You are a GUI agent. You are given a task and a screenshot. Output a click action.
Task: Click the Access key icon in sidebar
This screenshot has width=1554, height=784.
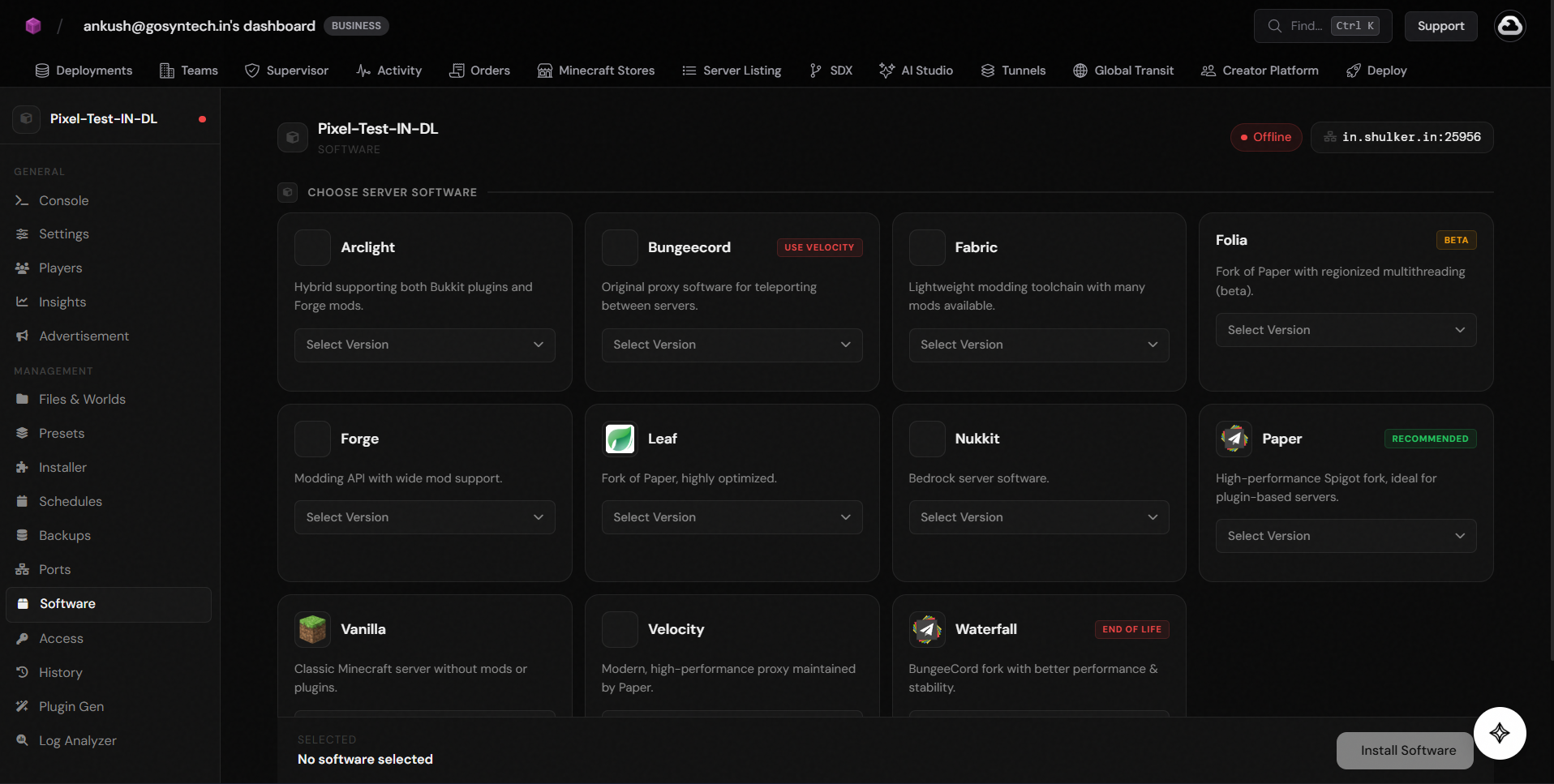pos(22,638)
